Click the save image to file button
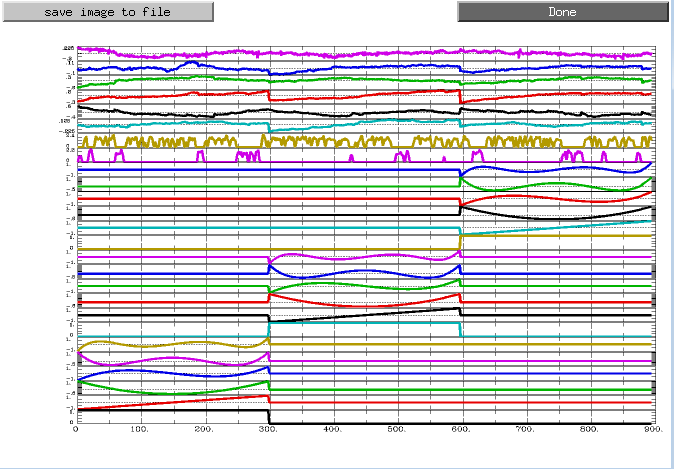The image size is (674, 469). point(108,12)
